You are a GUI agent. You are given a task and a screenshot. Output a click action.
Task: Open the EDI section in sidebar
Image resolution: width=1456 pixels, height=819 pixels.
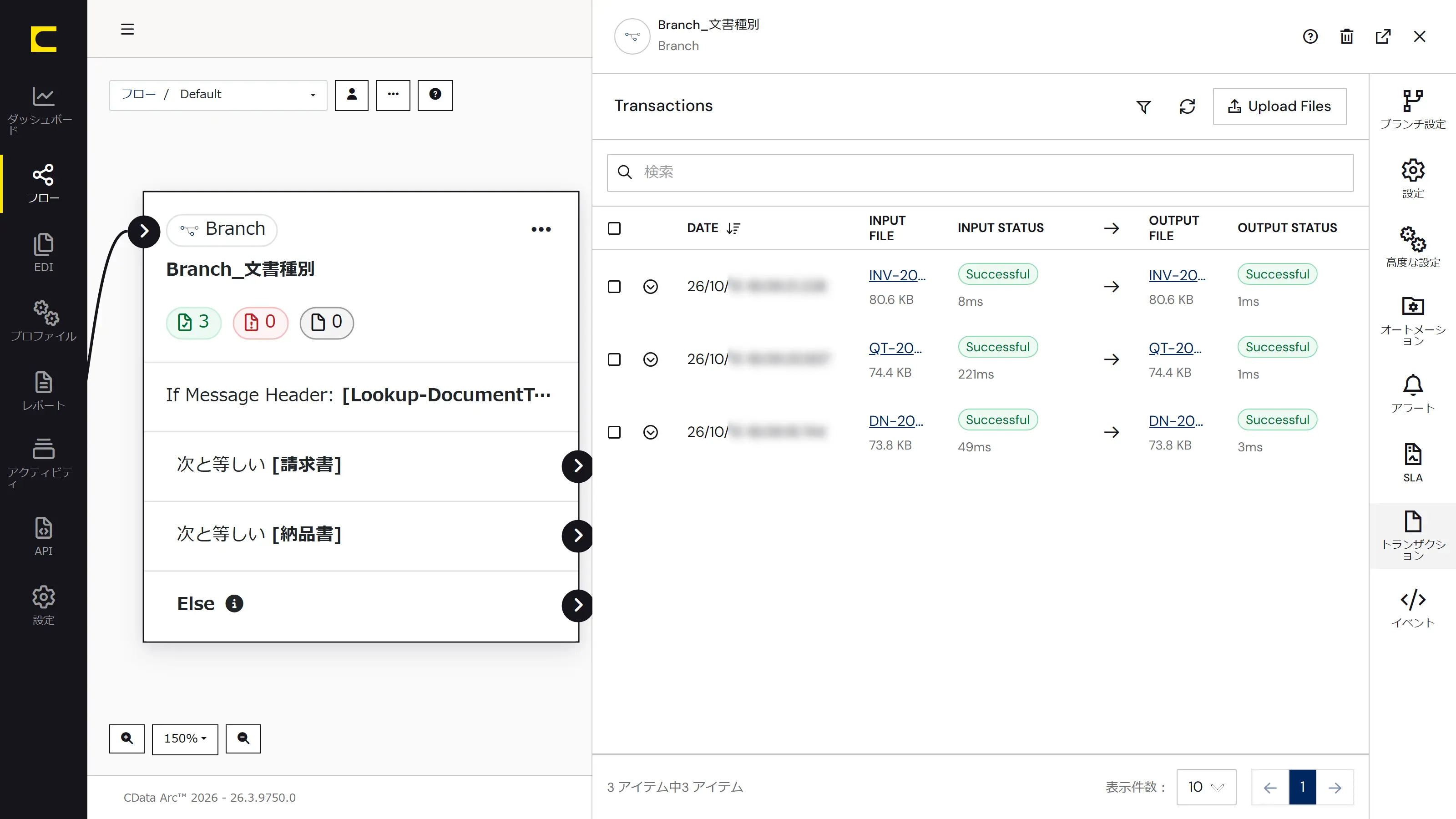tap(43, 253)
